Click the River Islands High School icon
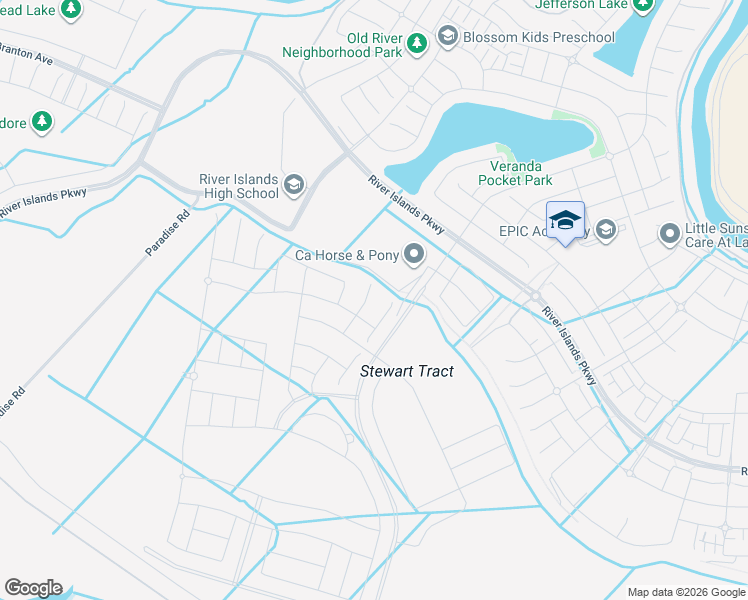 tap(293, 185)
